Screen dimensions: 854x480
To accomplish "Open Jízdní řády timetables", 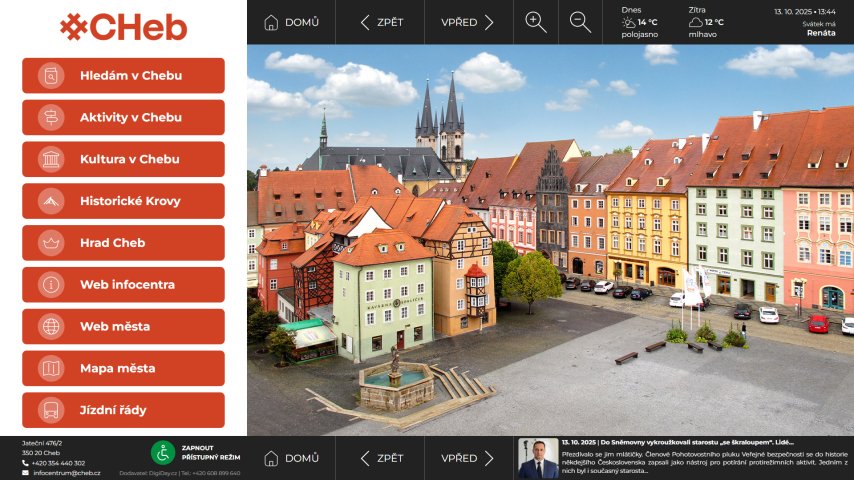I will pos(123,410).
